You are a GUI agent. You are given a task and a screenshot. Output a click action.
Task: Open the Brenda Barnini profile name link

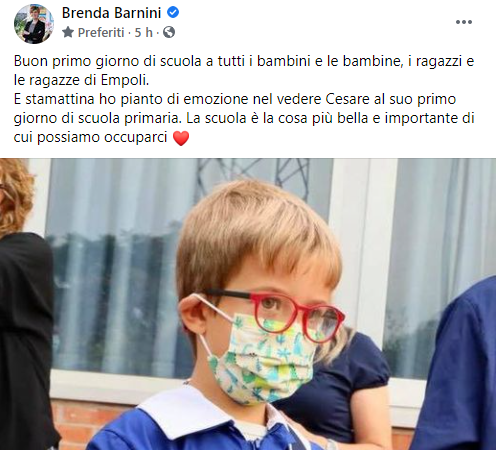point(111,13)
